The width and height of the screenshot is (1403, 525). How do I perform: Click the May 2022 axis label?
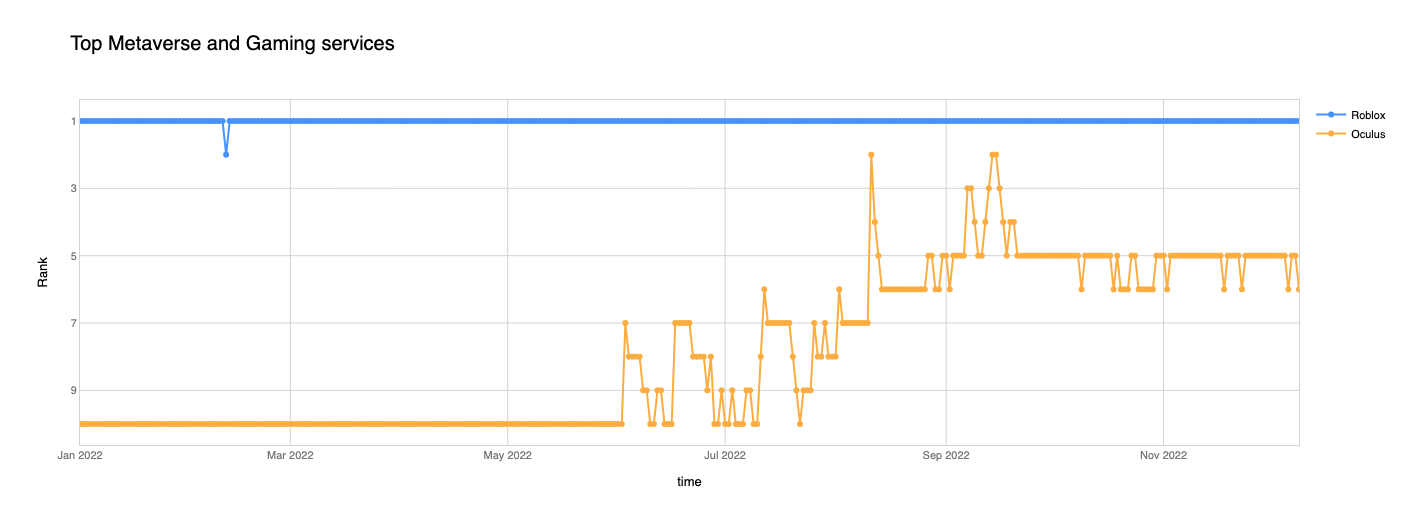click(508, 456)
